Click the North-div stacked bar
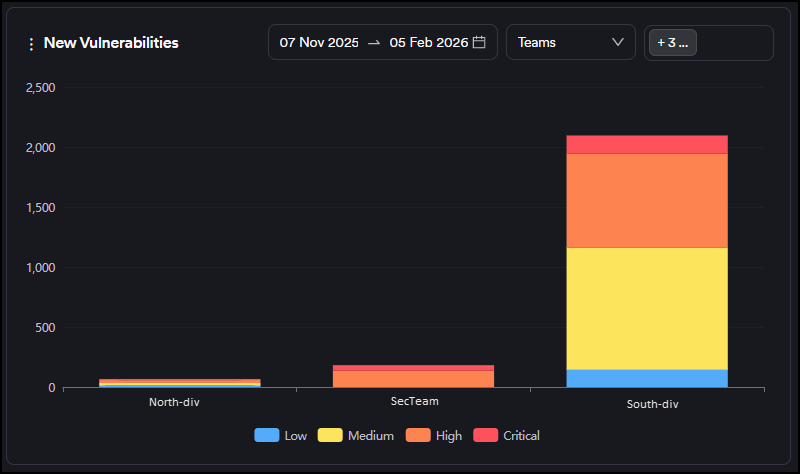The height and width of the screenshot is (474, 800). coord(180,383)
